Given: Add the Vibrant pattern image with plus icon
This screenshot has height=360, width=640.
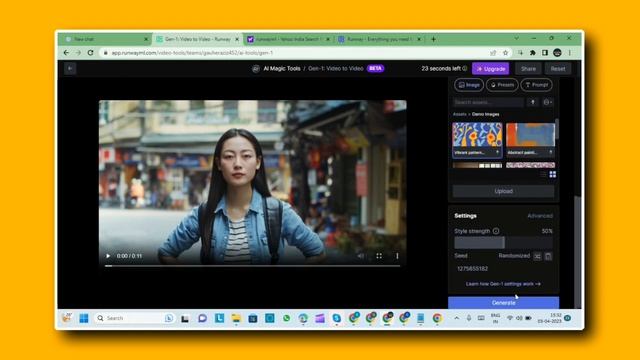Looking at the screenshot, I should coord(497,152).
